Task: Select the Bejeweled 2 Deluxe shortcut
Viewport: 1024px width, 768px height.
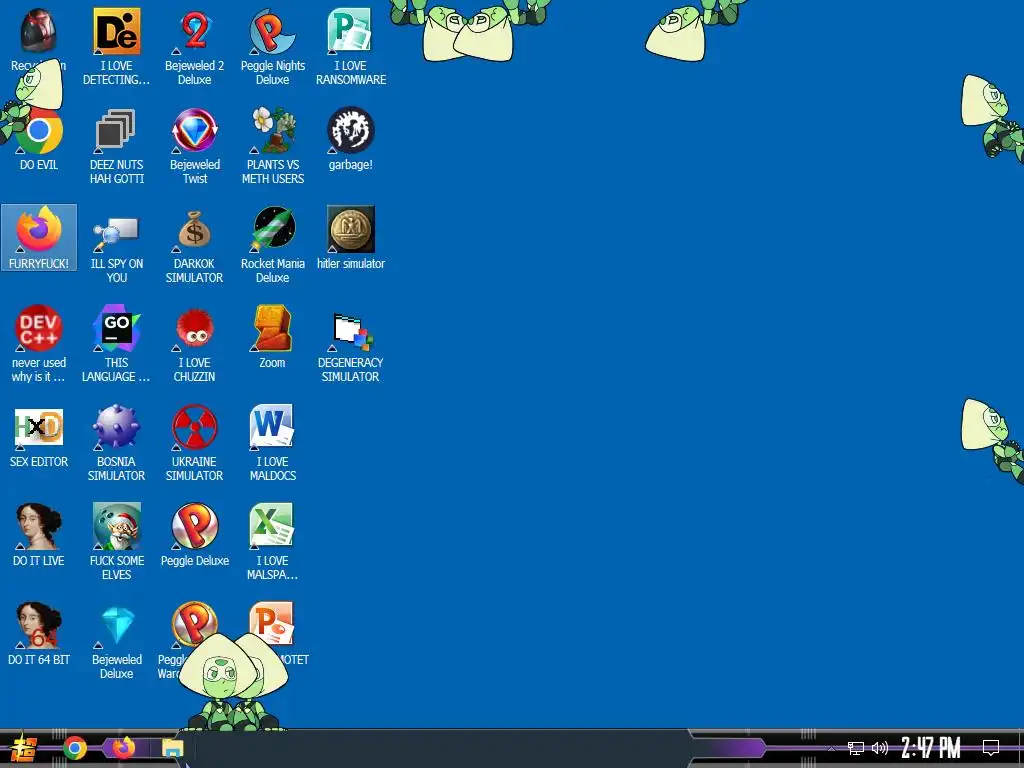Action: (195, 31)
